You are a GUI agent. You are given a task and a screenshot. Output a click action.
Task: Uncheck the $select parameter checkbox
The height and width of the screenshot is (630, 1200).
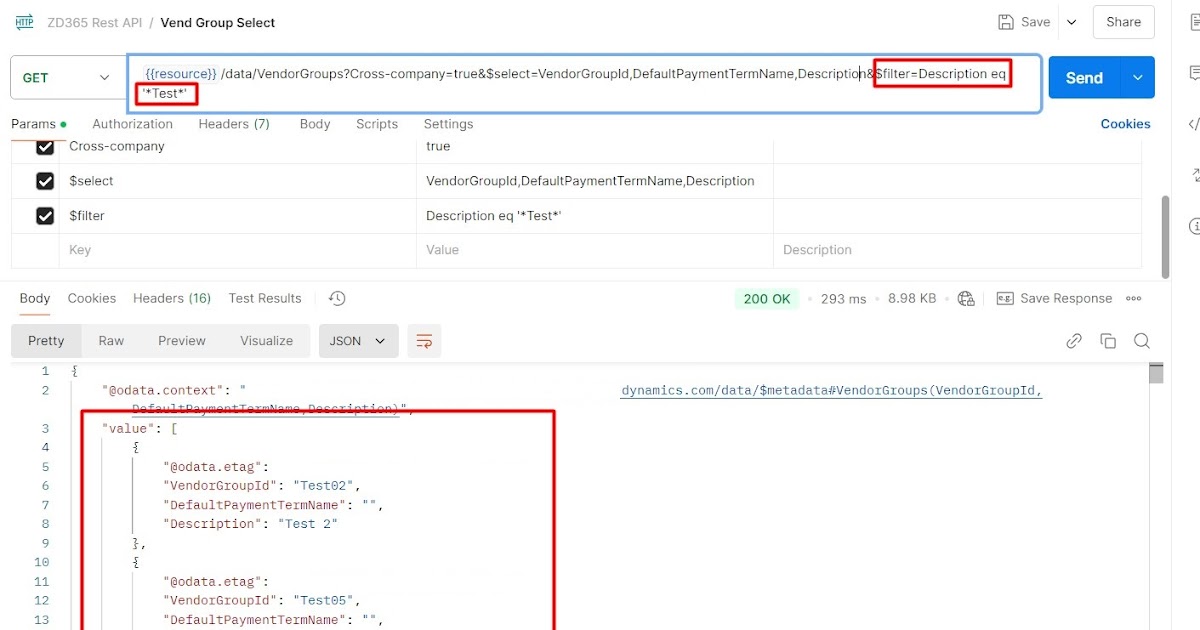tap(45, 181)
